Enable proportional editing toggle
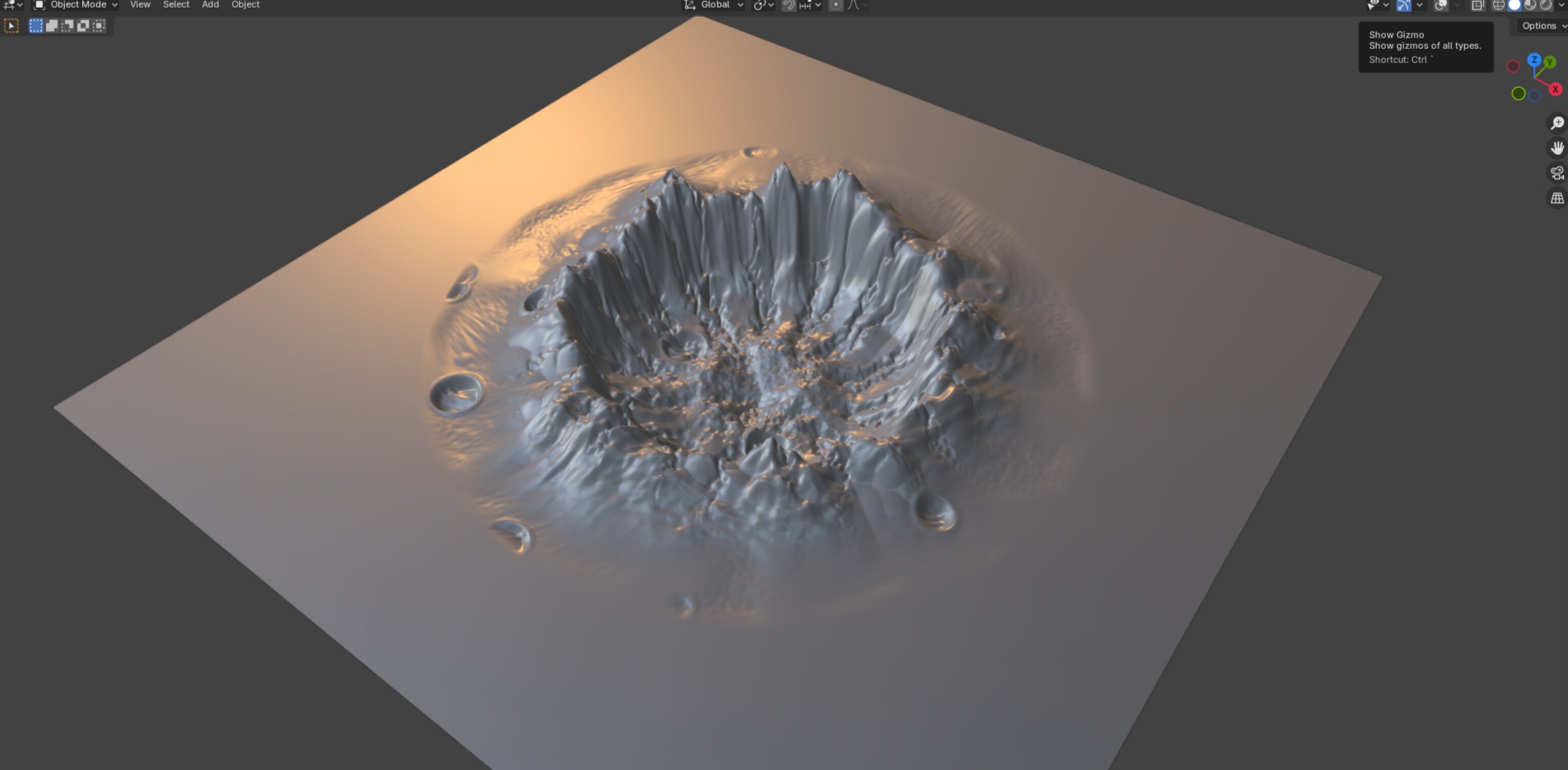Viewport: 1568px width, 770px height. pyautogui.click(x=836, y=5)
